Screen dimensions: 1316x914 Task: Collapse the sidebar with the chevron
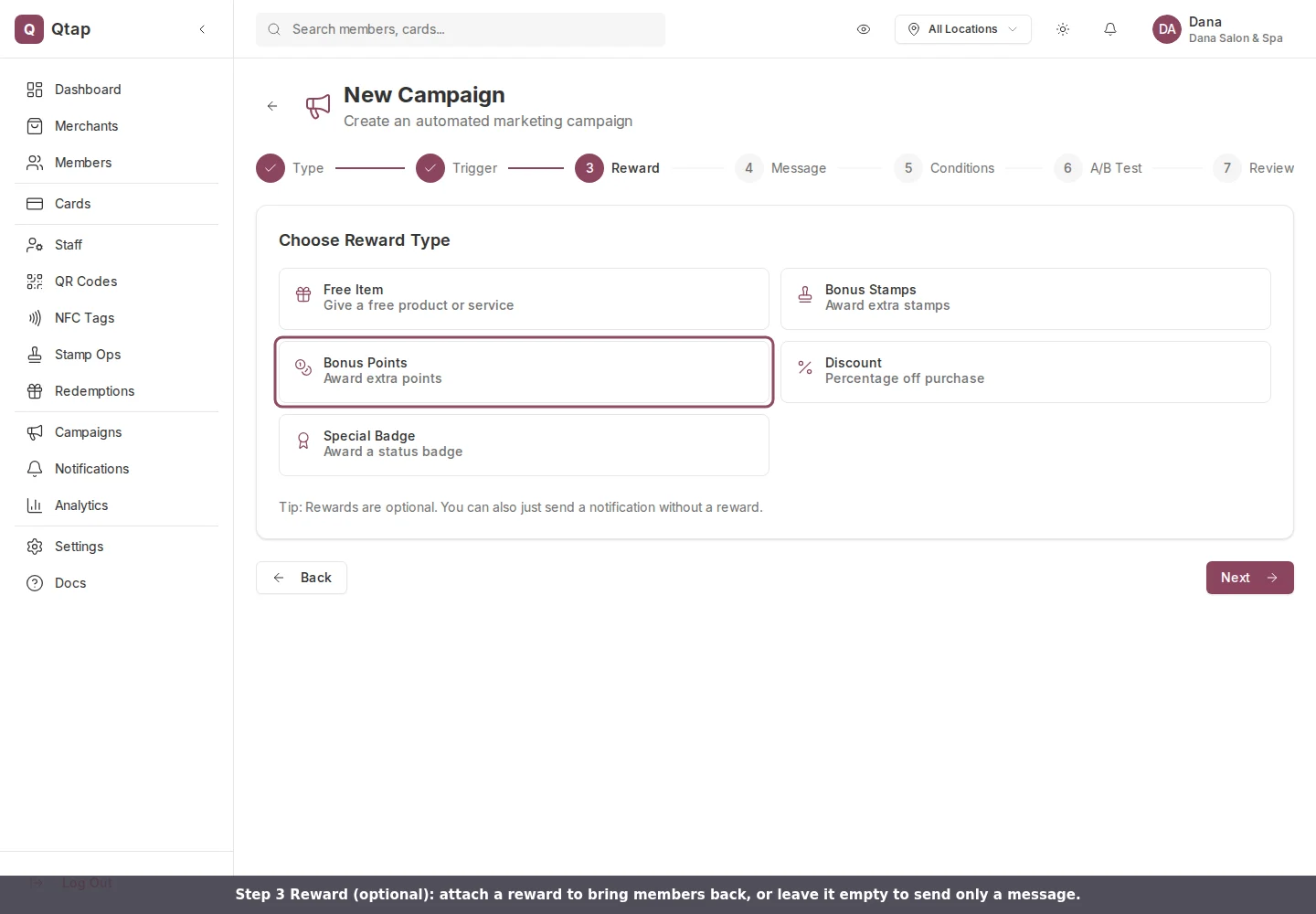(x=202, y=29)
